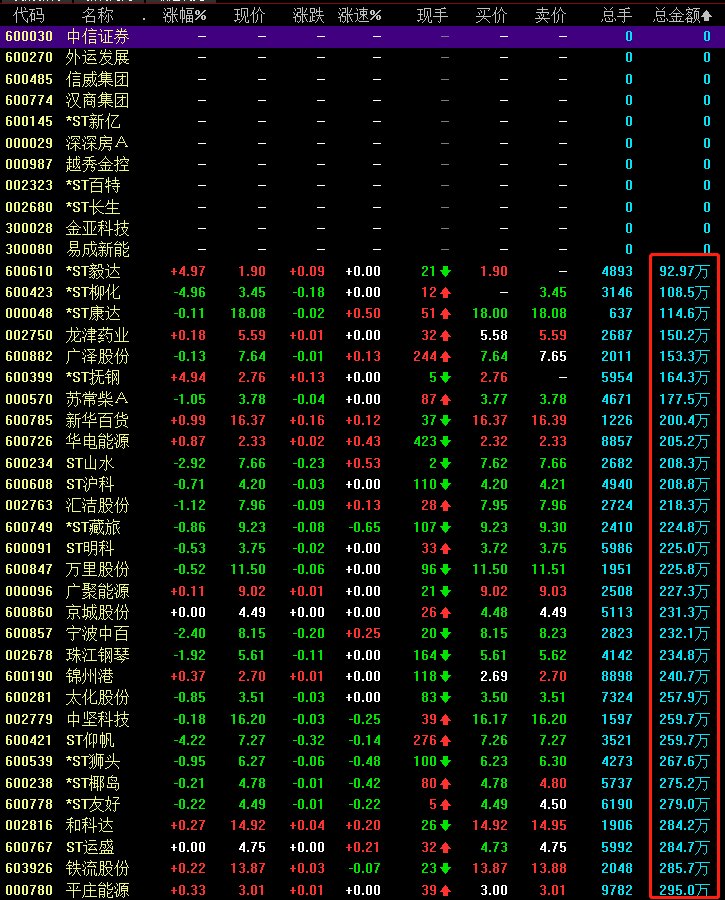725x900 pixels.
Task: Select stock ST明科
Action: pyautogui.click(x=90, y=548)
